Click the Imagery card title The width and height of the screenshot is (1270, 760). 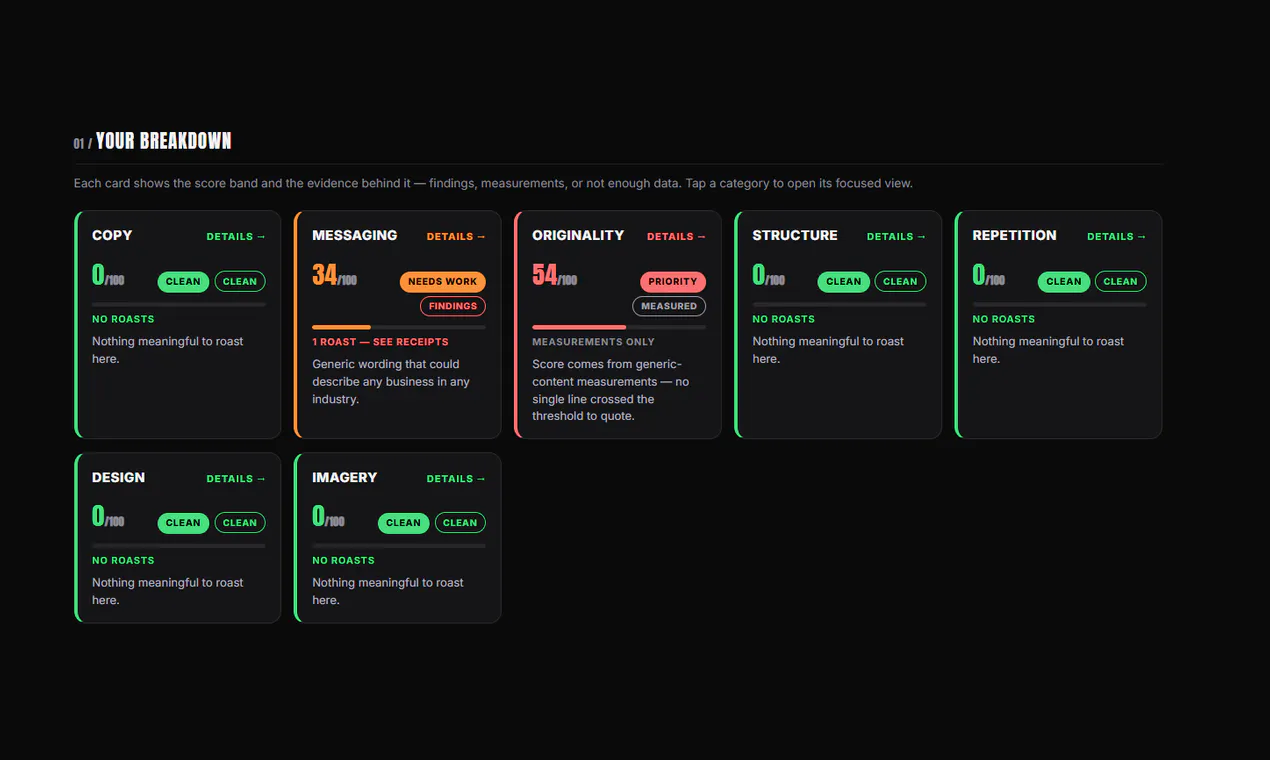coord(345,478)
